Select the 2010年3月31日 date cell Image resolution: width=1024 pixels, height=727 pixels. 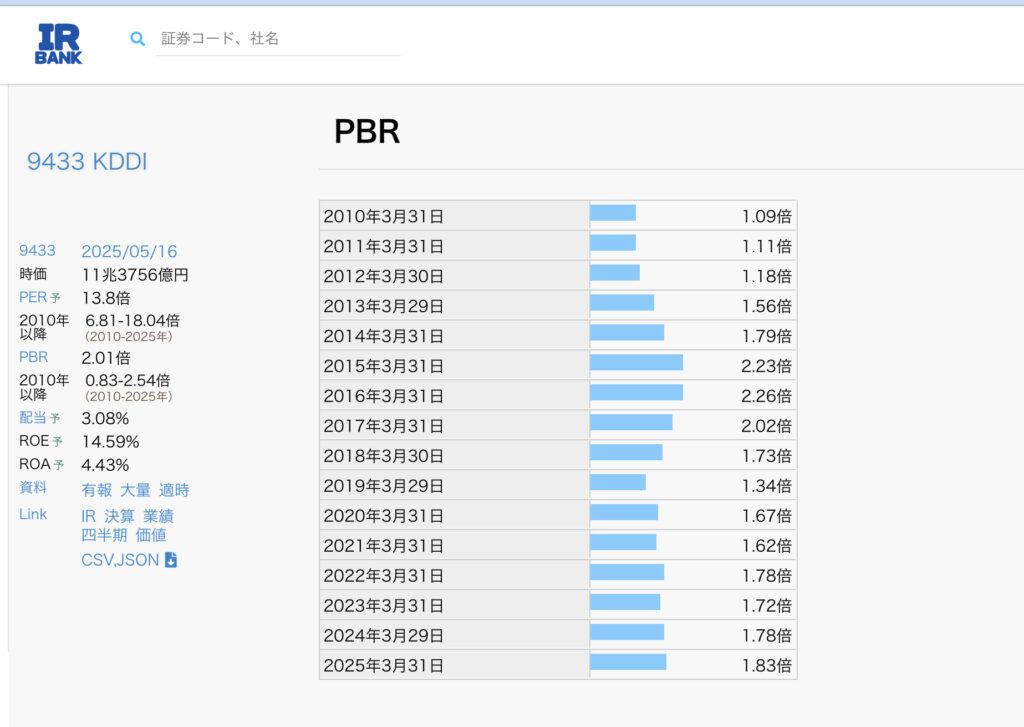455,216
